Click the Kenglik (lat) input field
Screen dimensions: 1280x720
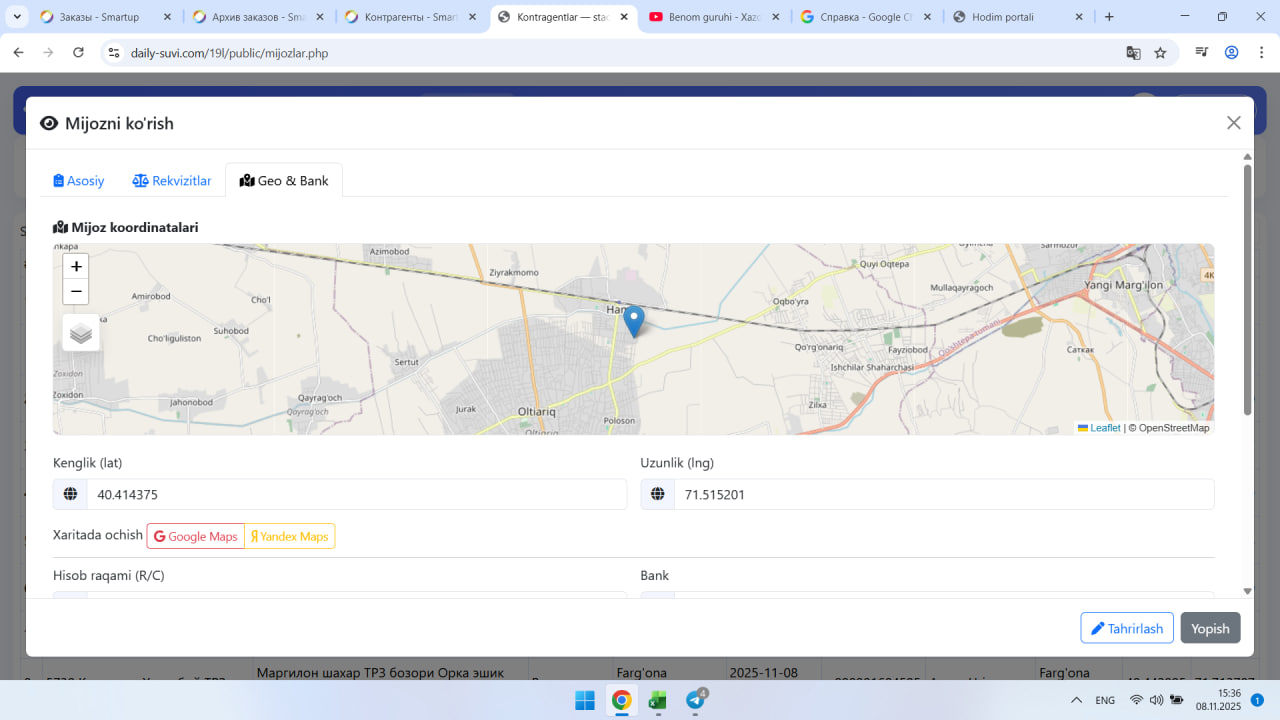355,495
